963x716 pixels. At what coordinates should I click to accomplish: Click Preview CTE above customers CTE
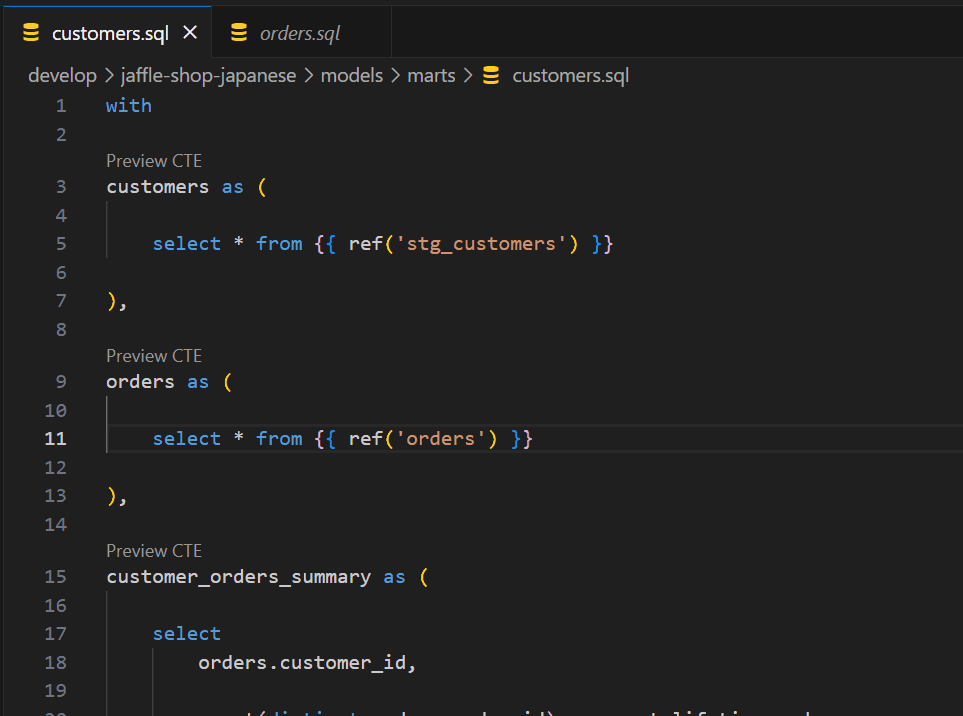pos(154,161)
